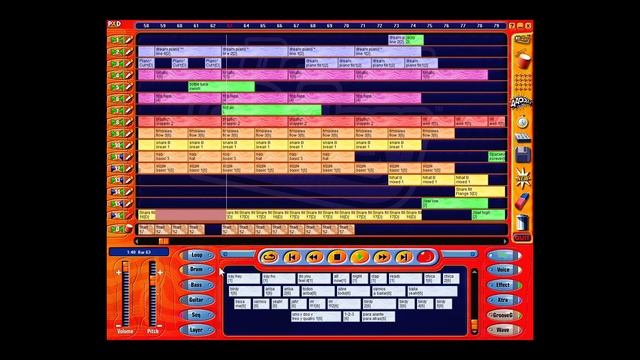The height and width of the screenshot is (360, 640).
Task: Click the red marker icon on track 16
Action: tap(129, 215)
